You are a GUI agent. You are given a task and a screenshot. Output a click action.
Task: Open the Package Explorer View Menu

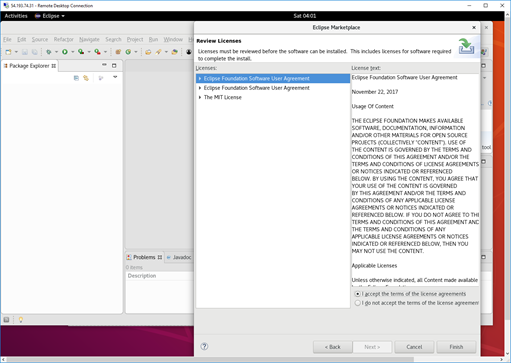[115, 77]
